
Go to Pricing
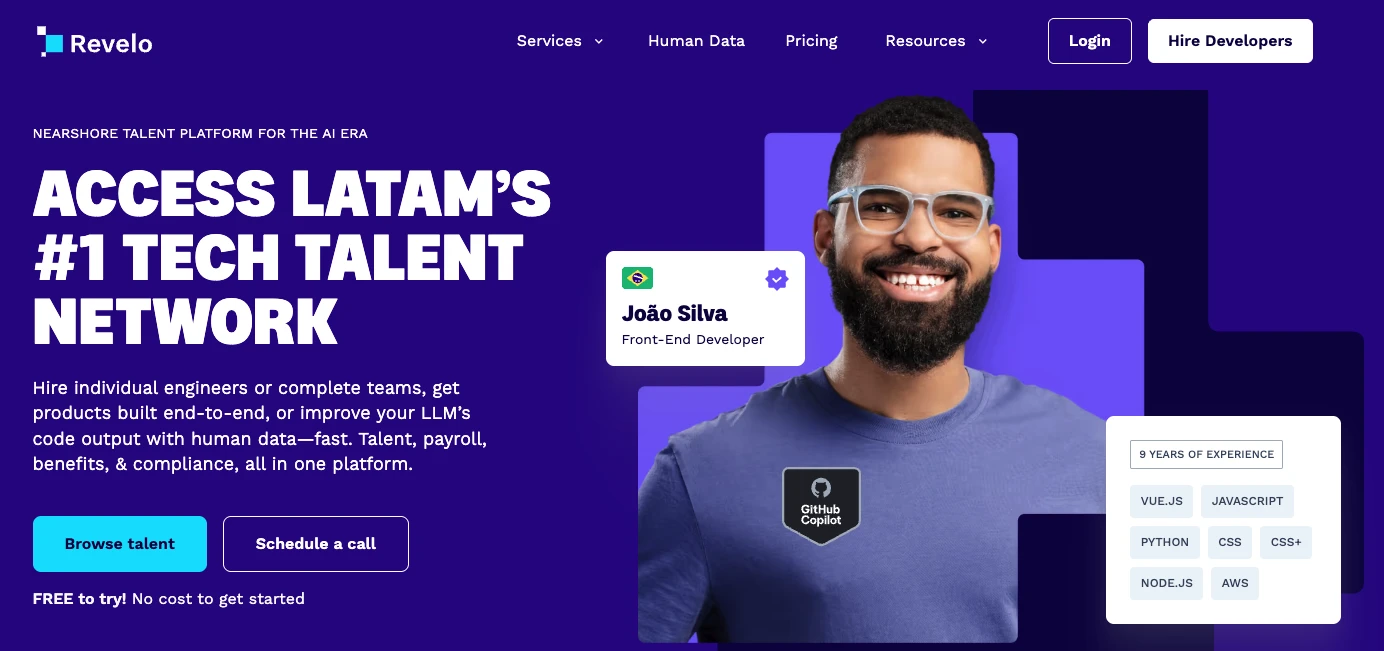point(811,41)
